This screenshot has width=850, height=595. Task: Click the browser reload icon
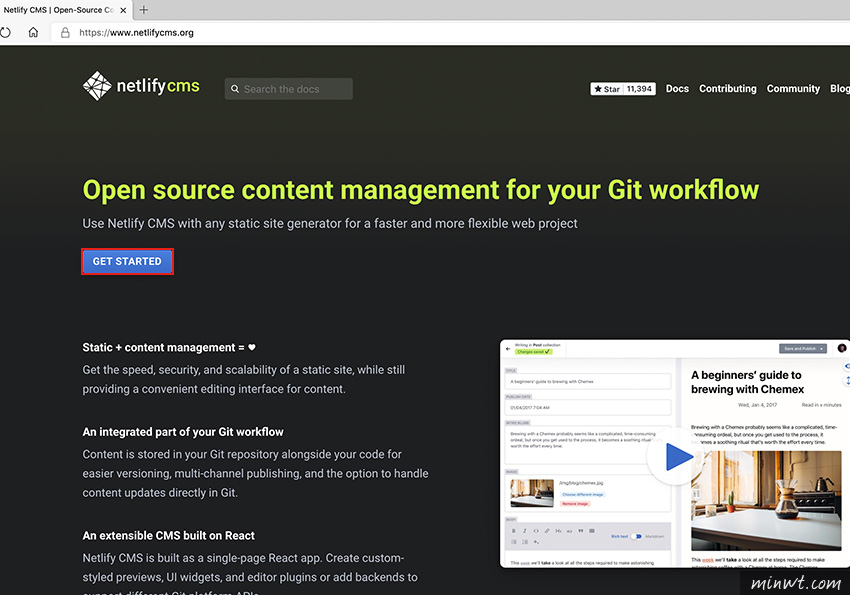(x=5, y=33)
